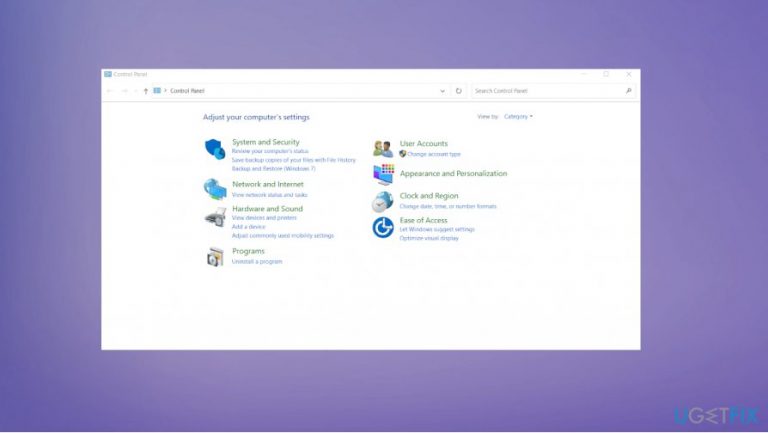Viewport: 768px width, 433px height.
Task: Click View network status and tasks
Action: click(x=269, y=195)
